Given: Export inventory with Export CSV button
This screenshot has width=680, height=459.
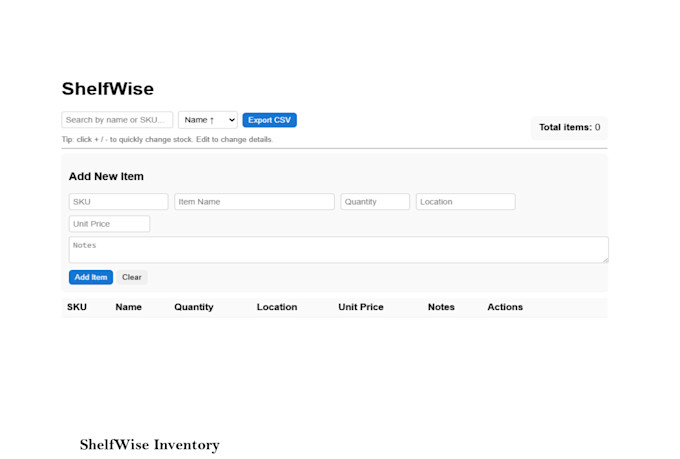Looking at the screenshot, I should pyautogui.click(x=269, y=120).
